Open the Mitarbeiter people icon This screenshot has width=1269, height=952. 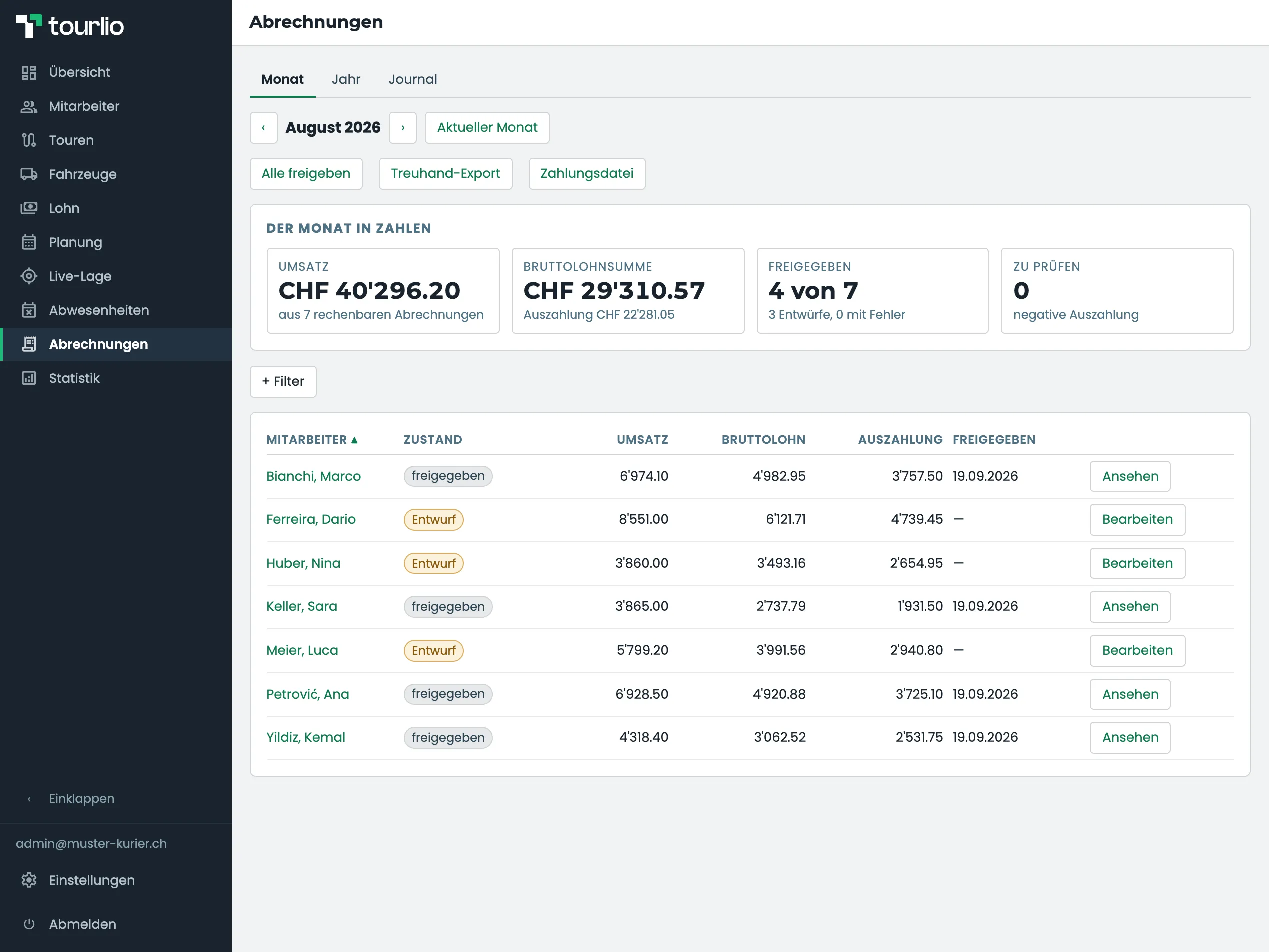click(28, 106)
